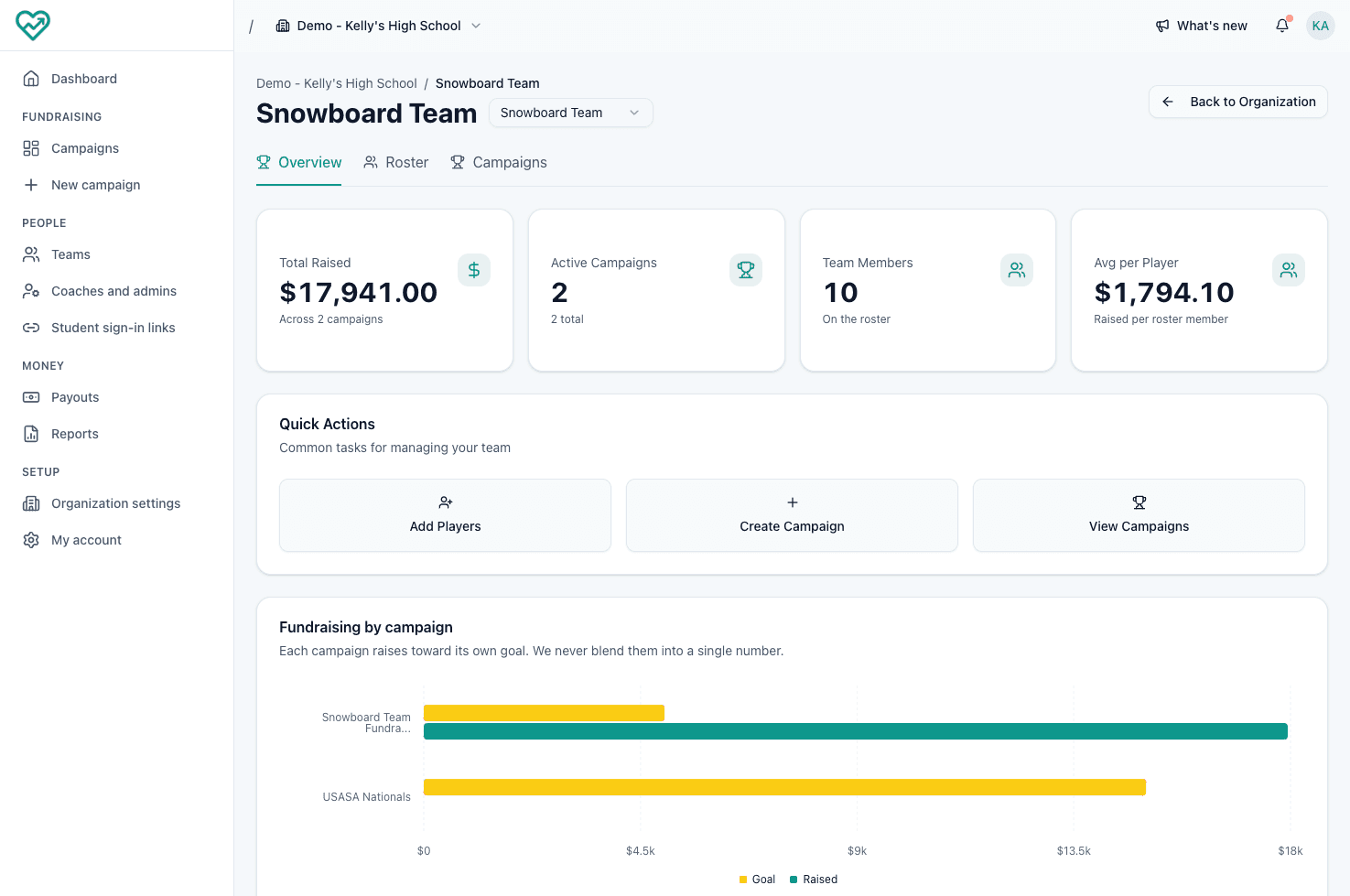Image resolution: width=1350 pixels, height=896 pixels.
Task: Click the trophy icon in Active Campaigns card
Action: pyautogui.click(x=746, y=270)
